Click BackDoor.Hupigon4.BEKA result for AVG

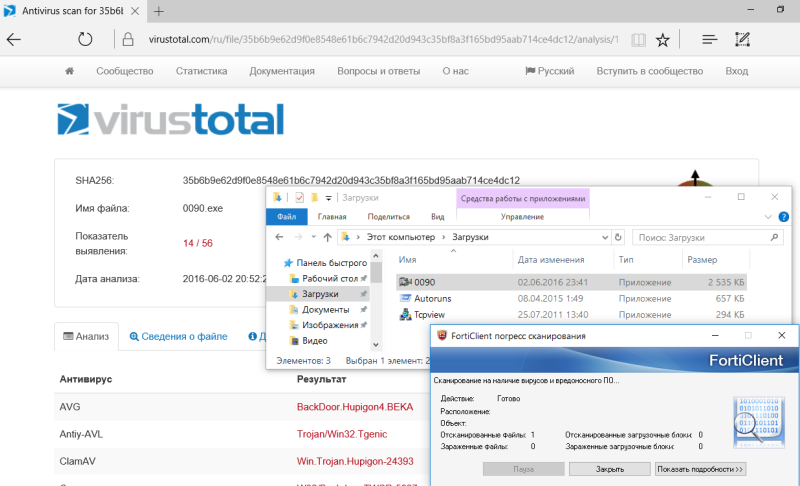[x=355, y=407]
